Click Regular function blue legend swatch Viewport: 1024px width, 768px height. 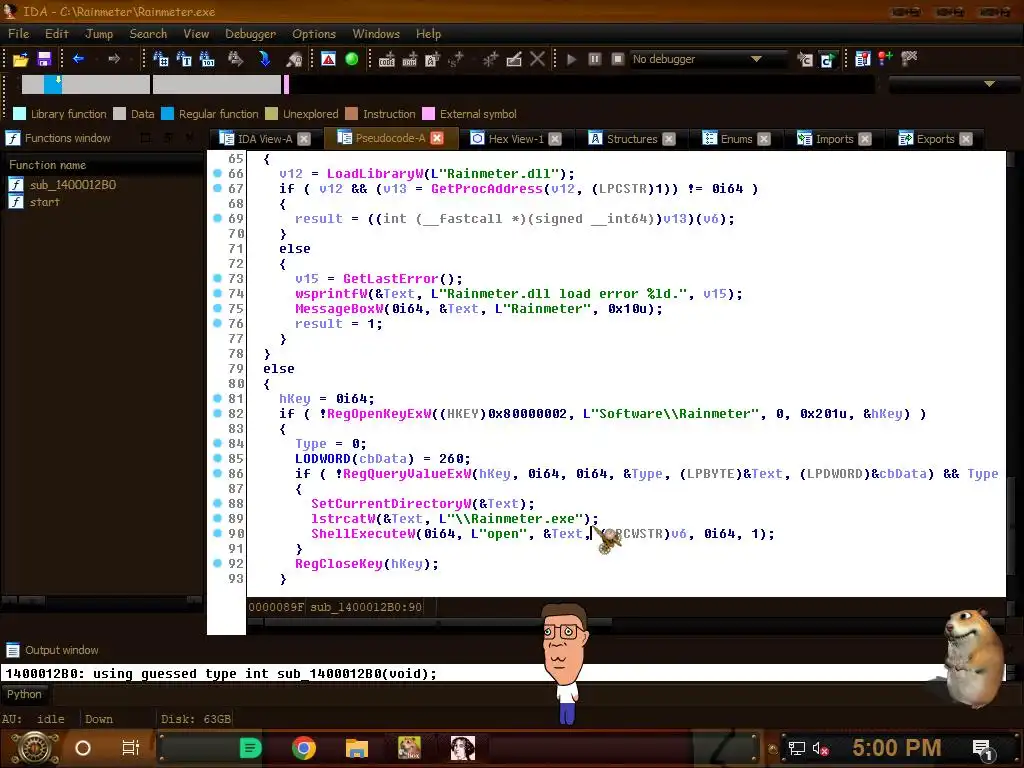click(167, 114)
